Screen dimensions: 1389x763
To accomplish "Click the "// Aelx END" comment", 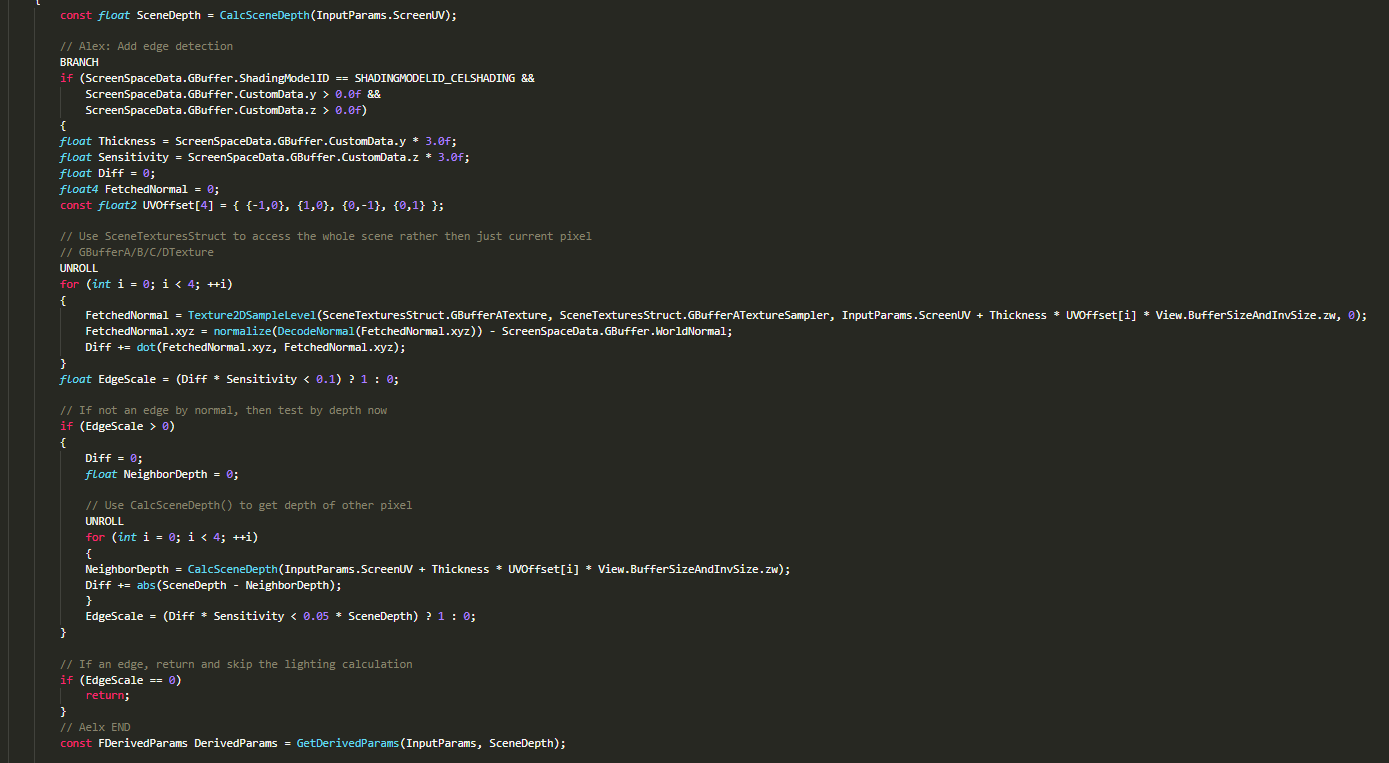I will 95,727.
